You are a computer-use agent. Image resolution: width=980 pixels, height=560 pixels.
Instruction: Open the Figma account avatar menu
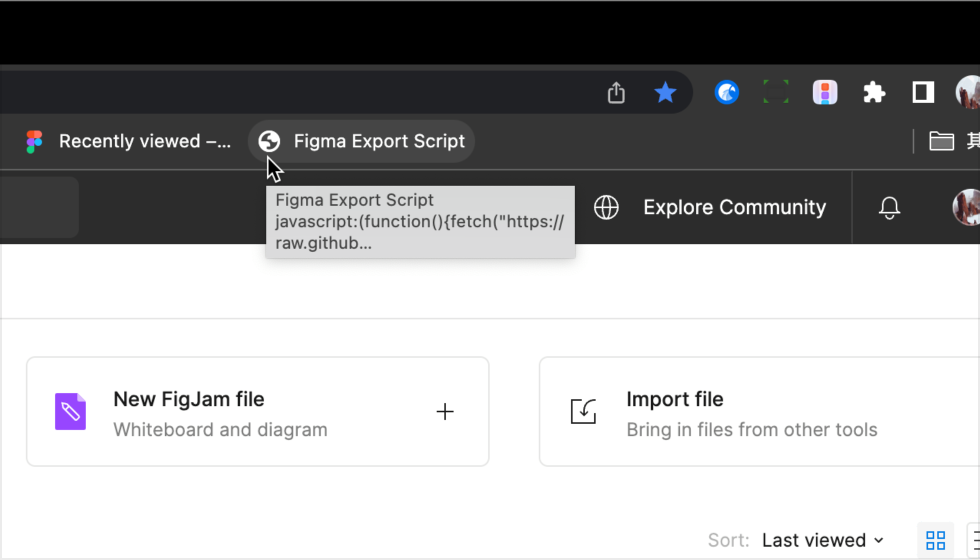966,207
